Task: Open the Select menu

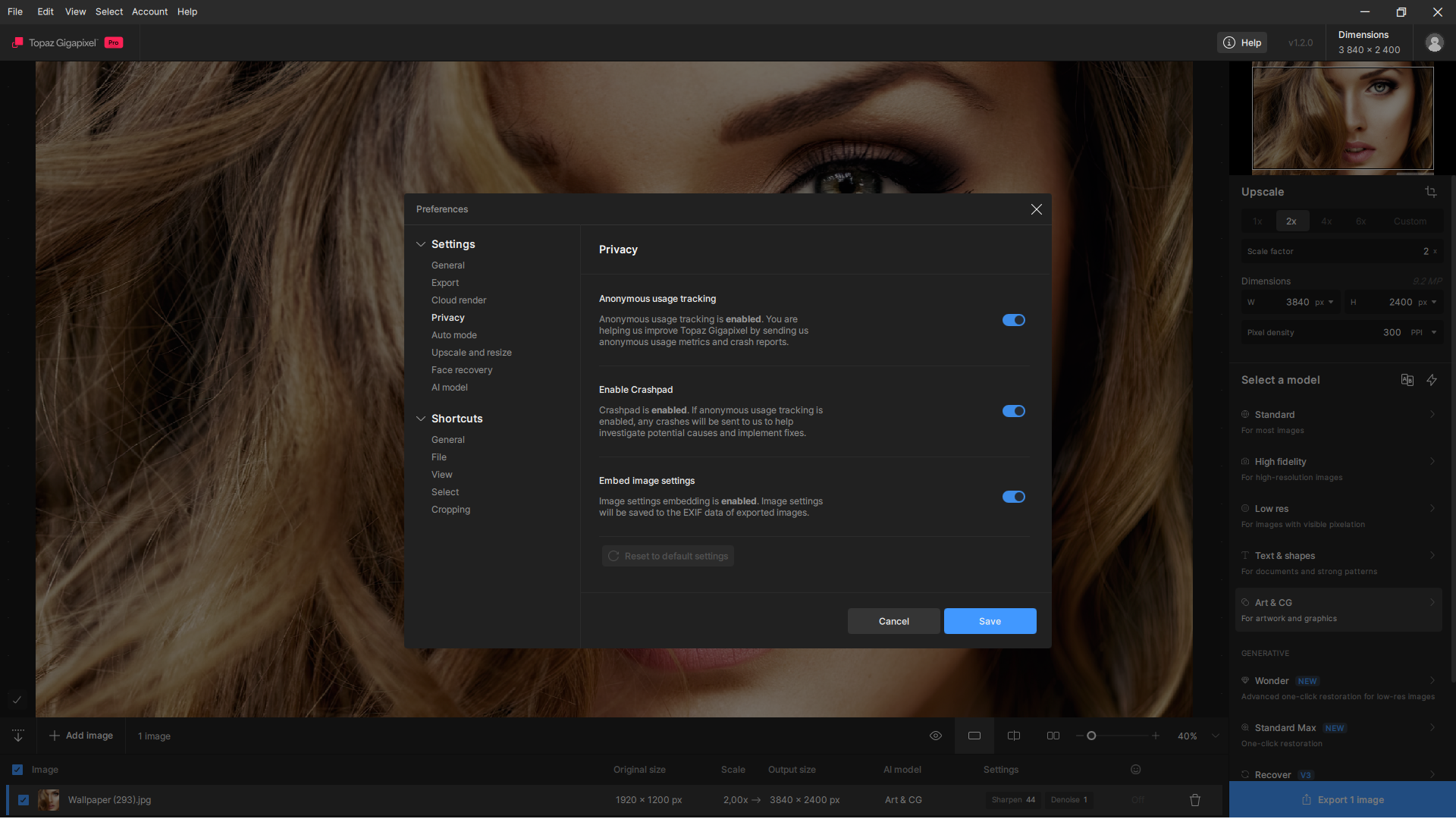Action: click(x=109, y=11)
